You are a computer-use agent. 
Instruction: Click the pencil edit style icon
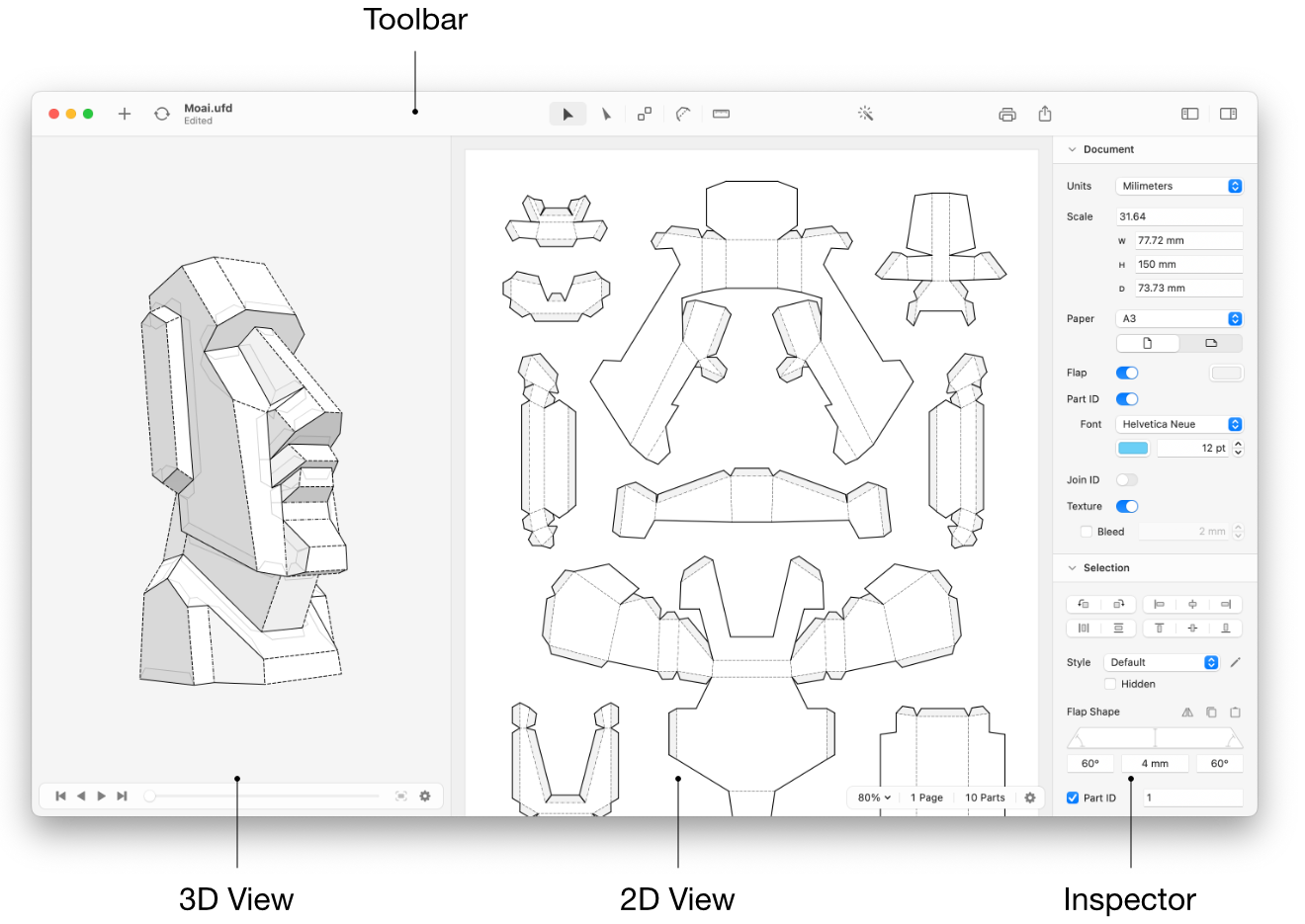coord(1235,663)
